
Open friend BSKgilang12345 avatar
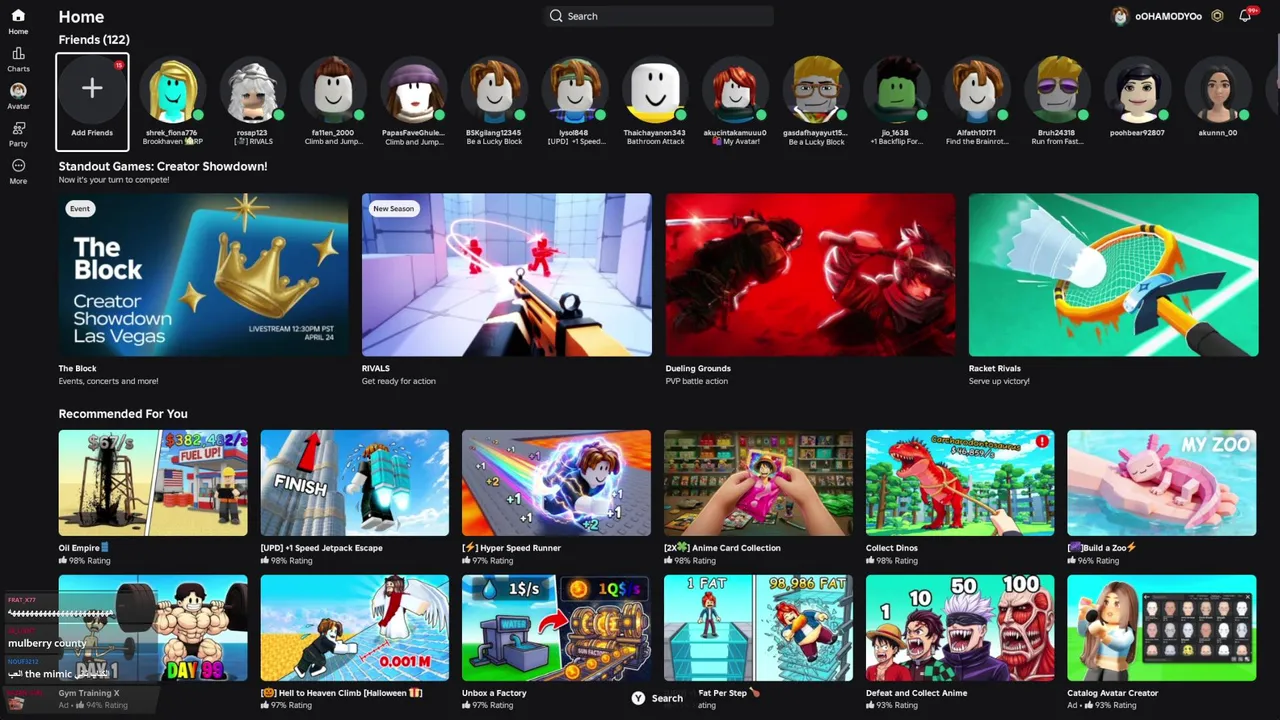coord(494,89)
